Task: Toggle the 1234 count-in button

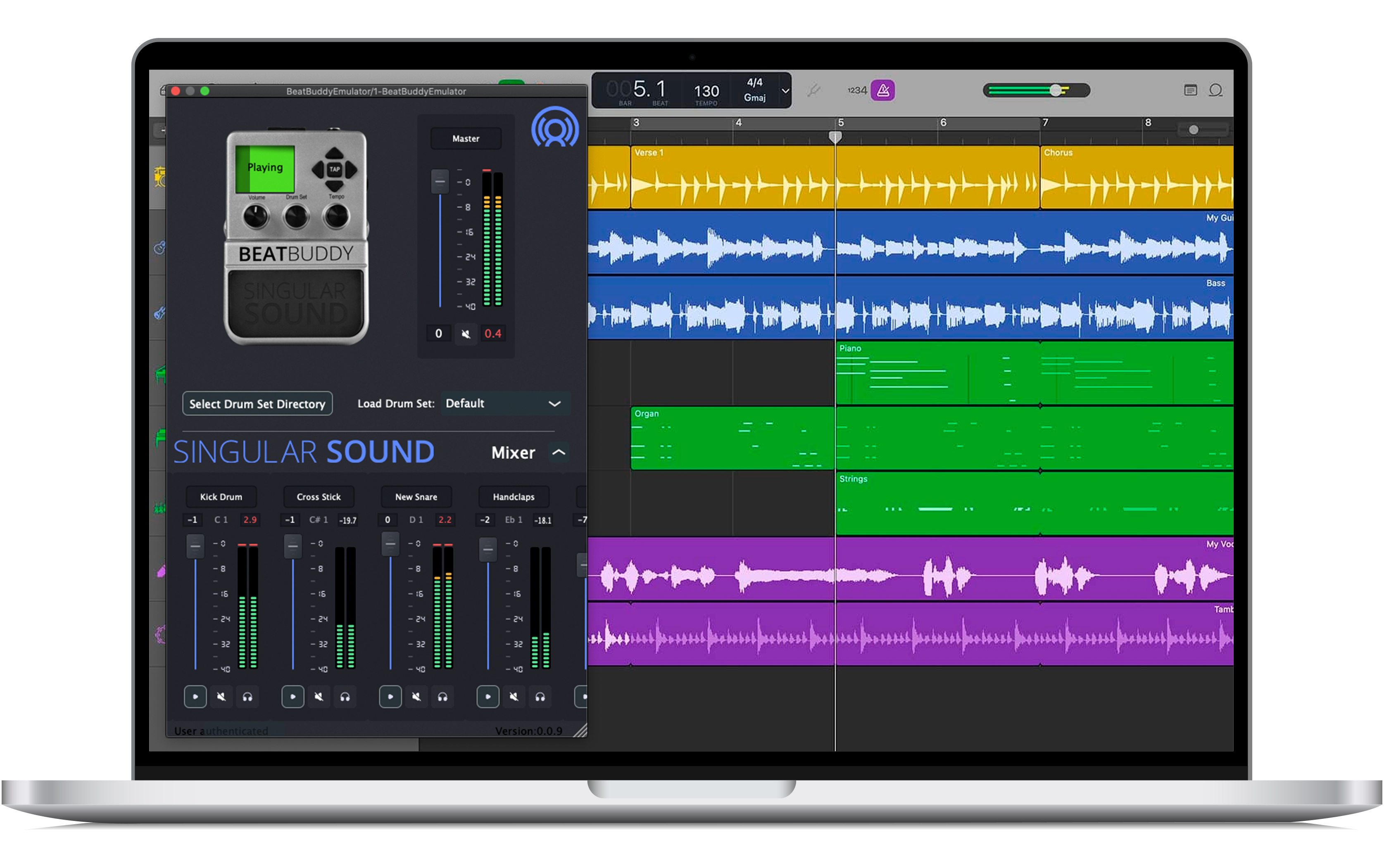Action: pos(856,90)
